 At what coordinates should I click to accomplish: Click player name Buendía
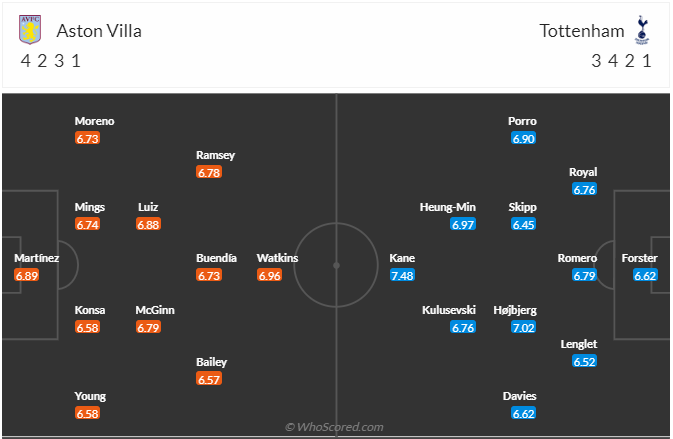tap(216, 258)
